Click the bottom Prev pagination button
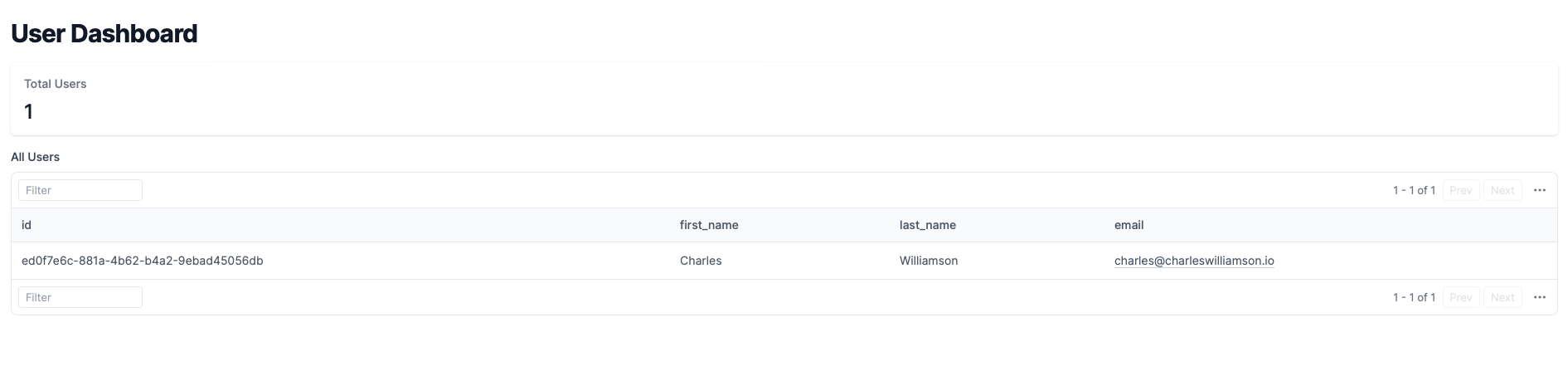Image resolution: width=1568 pixels, height=376 pixels. point(1461,297)
